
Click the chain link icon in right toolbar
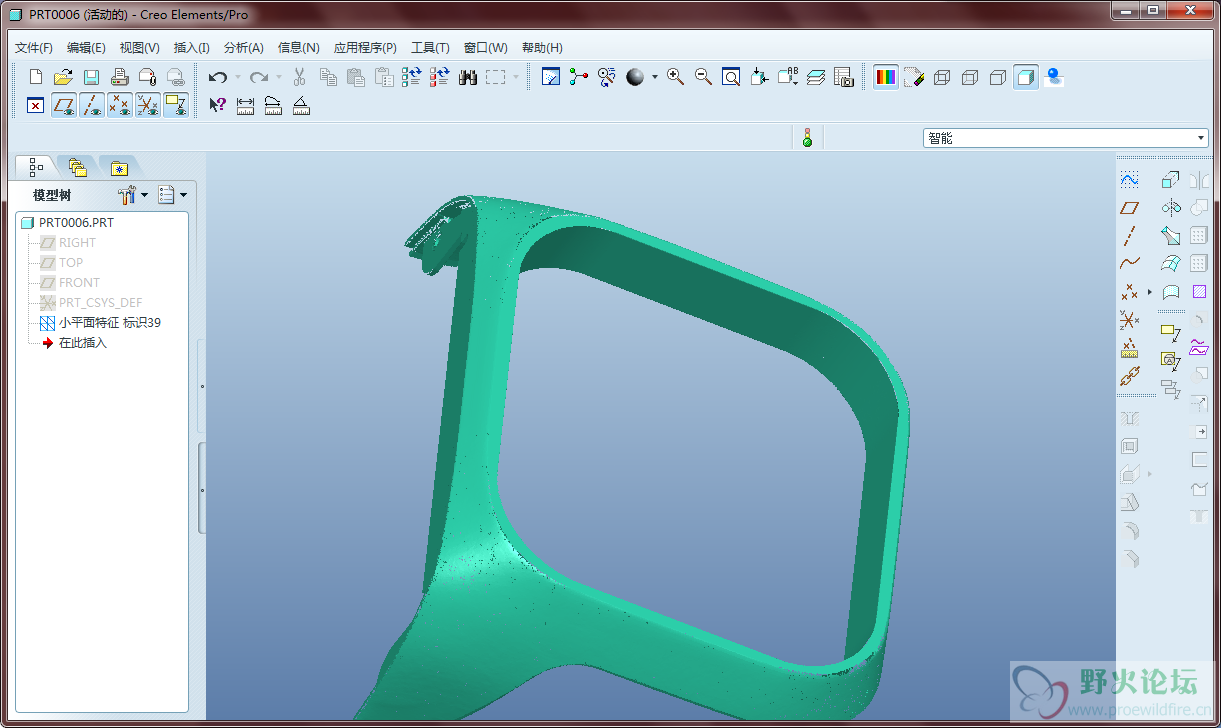pyautogui.click(x=1129, y=376)
